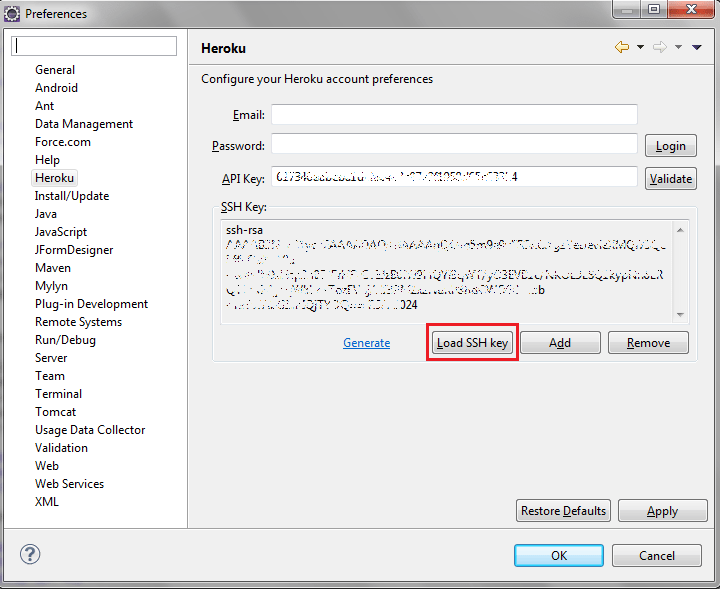Select Remote Systems category
The width and height of the screenshot is (720, 589).
click(79, 322)
